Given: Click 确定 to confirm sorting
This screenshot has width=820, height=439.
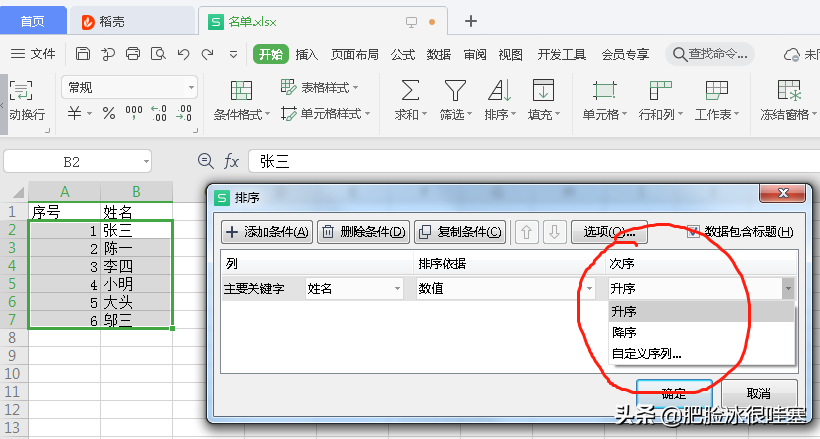Looking at the screenshot, I should click(x=674, y=393).
